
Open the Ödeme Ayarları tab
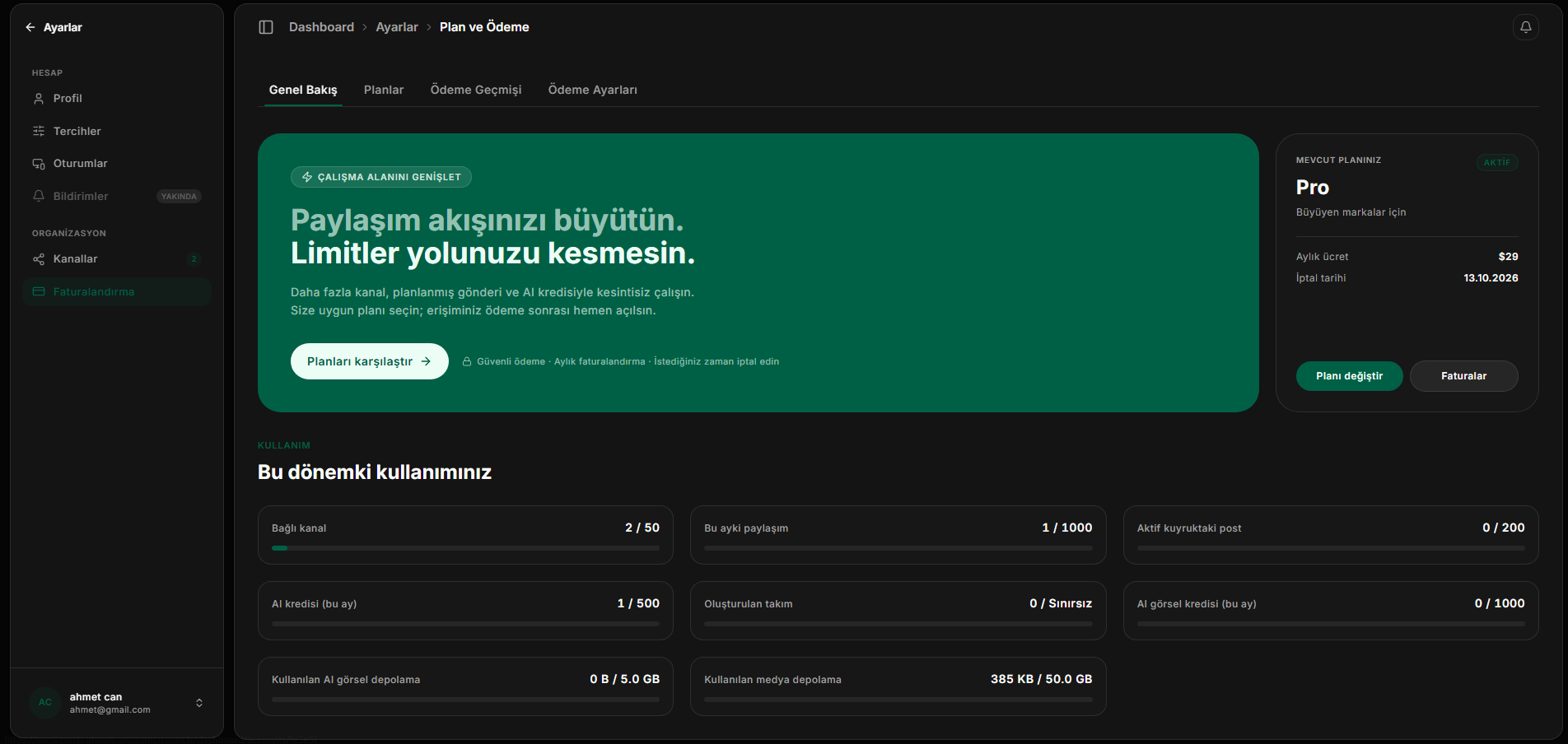click(593, 90)
